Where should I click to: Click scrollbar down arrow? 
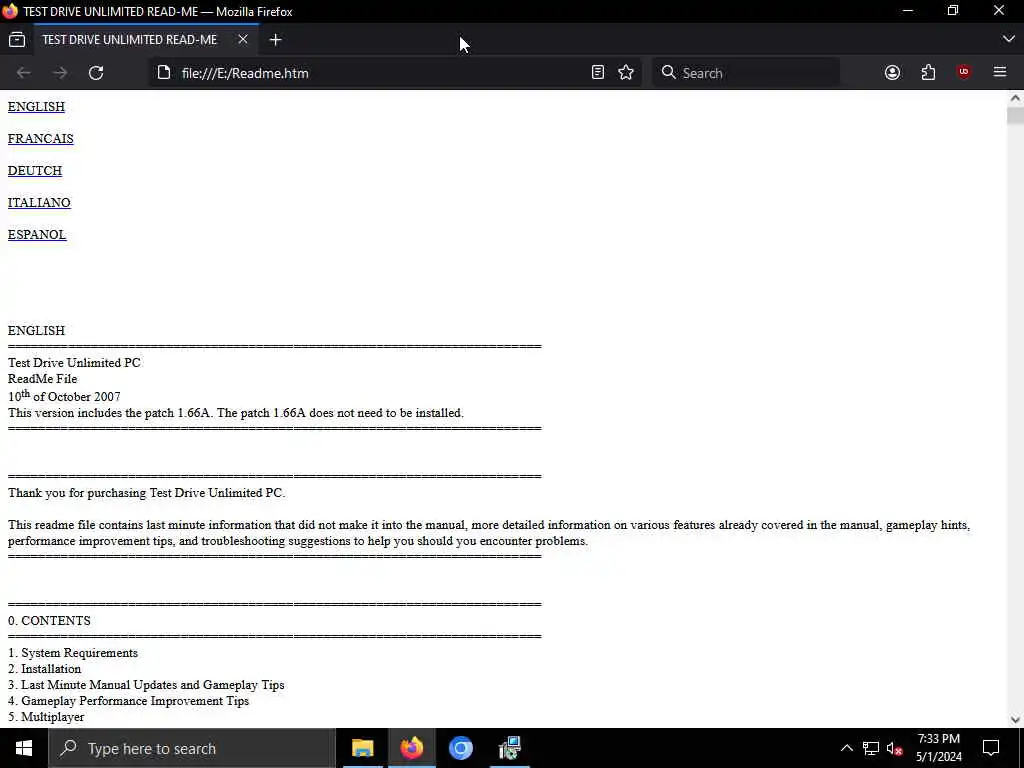pos(1015,720)
